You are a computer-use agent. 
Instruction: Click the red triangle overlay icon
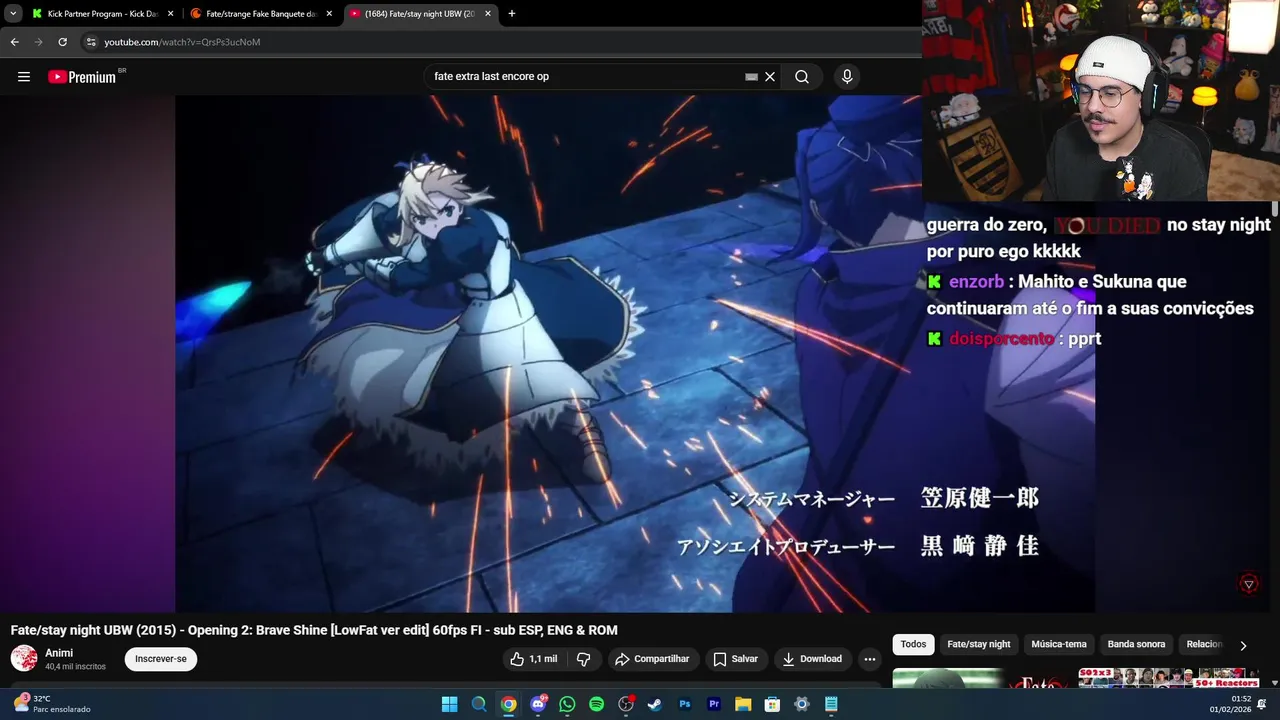1249,584
